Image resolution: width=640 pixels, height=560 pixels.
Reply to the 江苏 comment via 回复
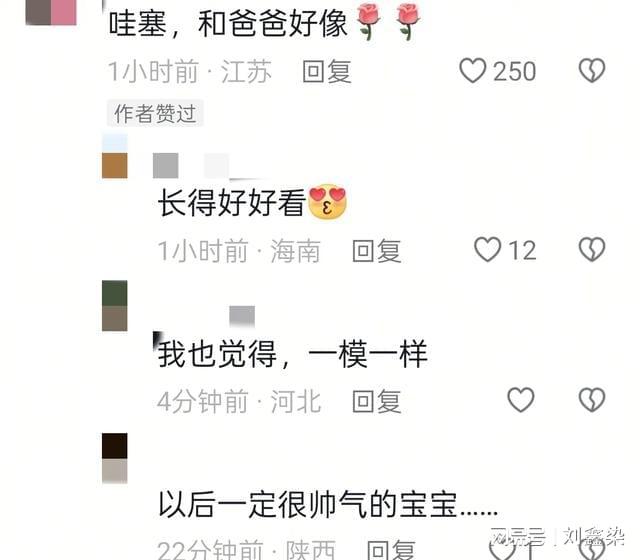327,71
